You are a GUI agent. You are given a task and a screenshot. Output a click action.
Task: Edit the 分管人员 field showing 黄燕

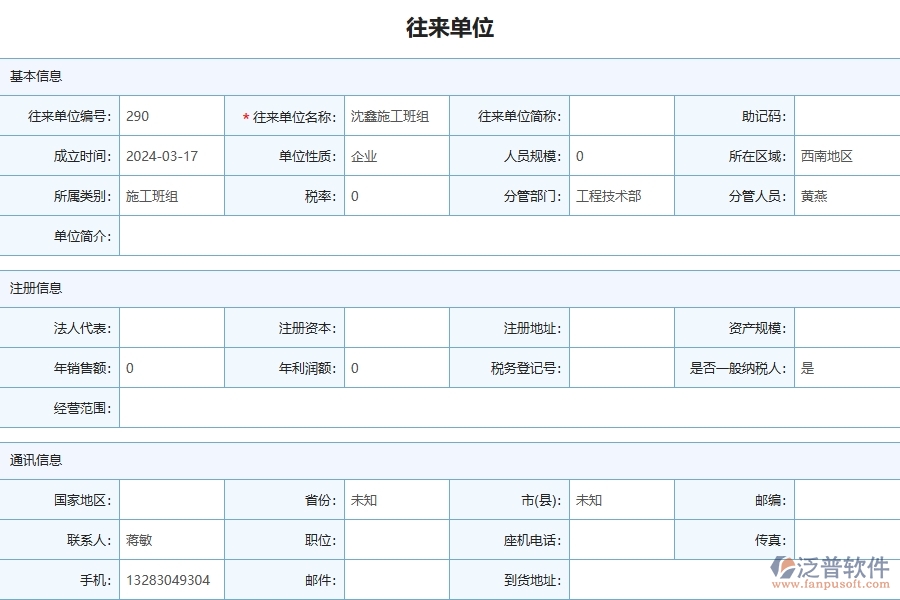point(845,196)
